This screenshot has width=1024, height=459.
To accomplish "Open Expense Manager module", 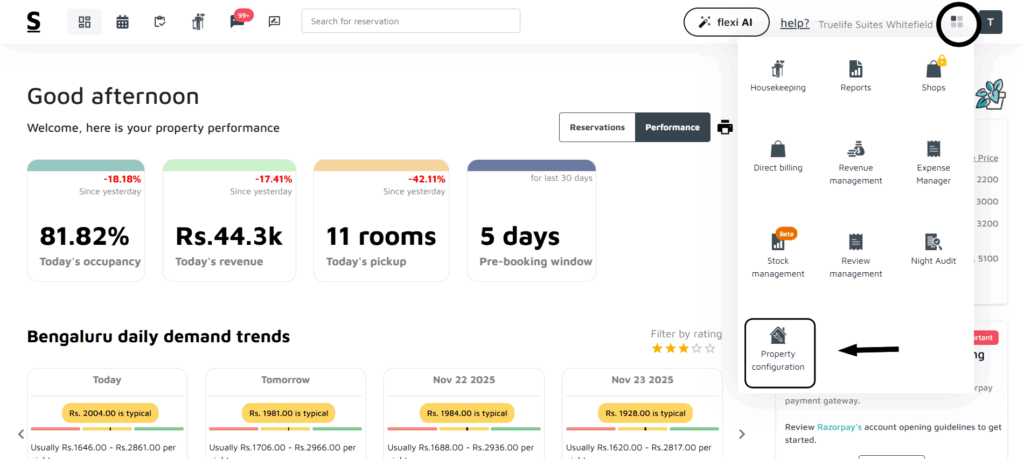I will point(934,161).
